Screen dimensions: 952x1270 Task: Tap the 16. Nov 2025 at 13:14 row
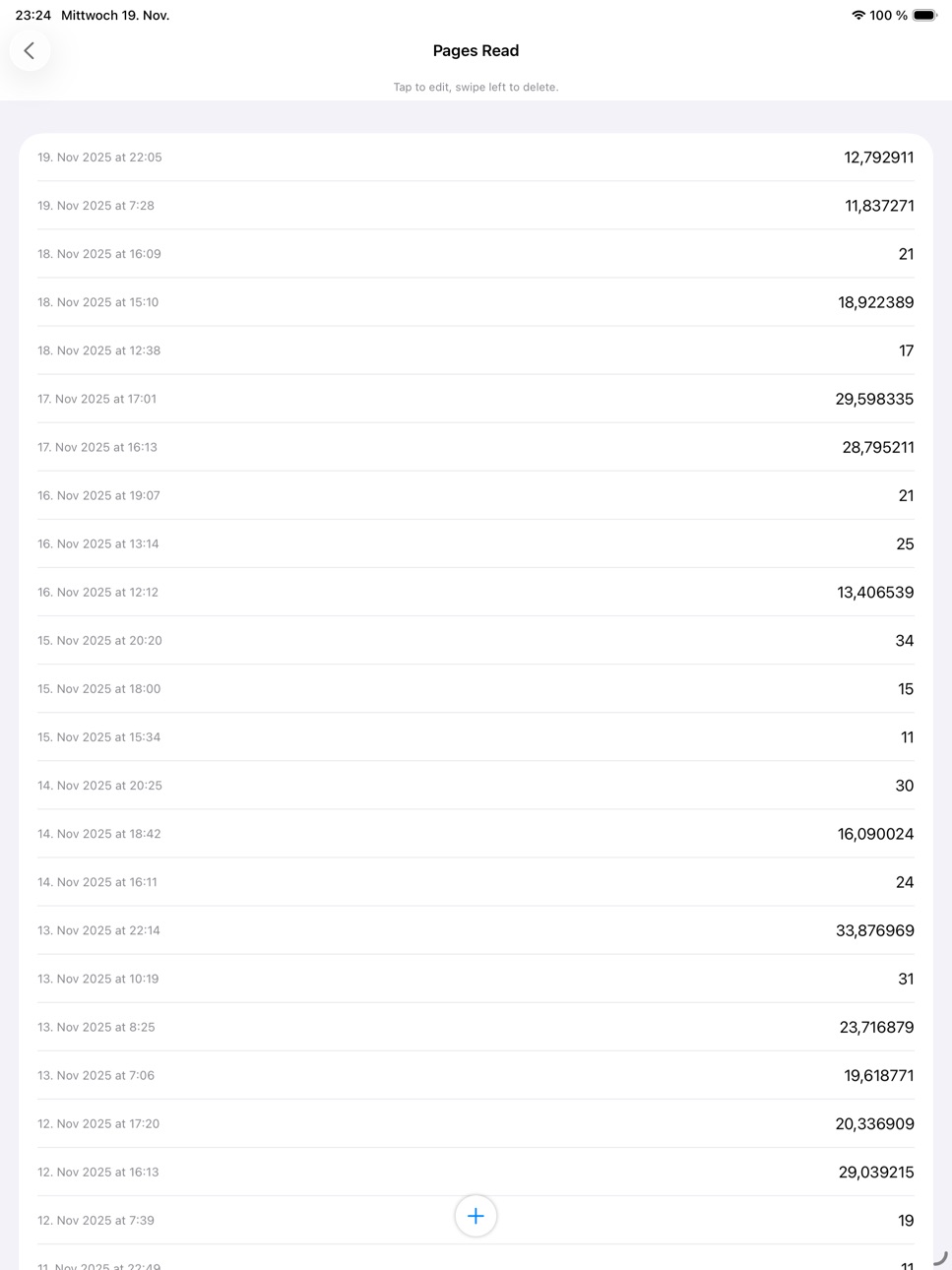pos(476,543)
